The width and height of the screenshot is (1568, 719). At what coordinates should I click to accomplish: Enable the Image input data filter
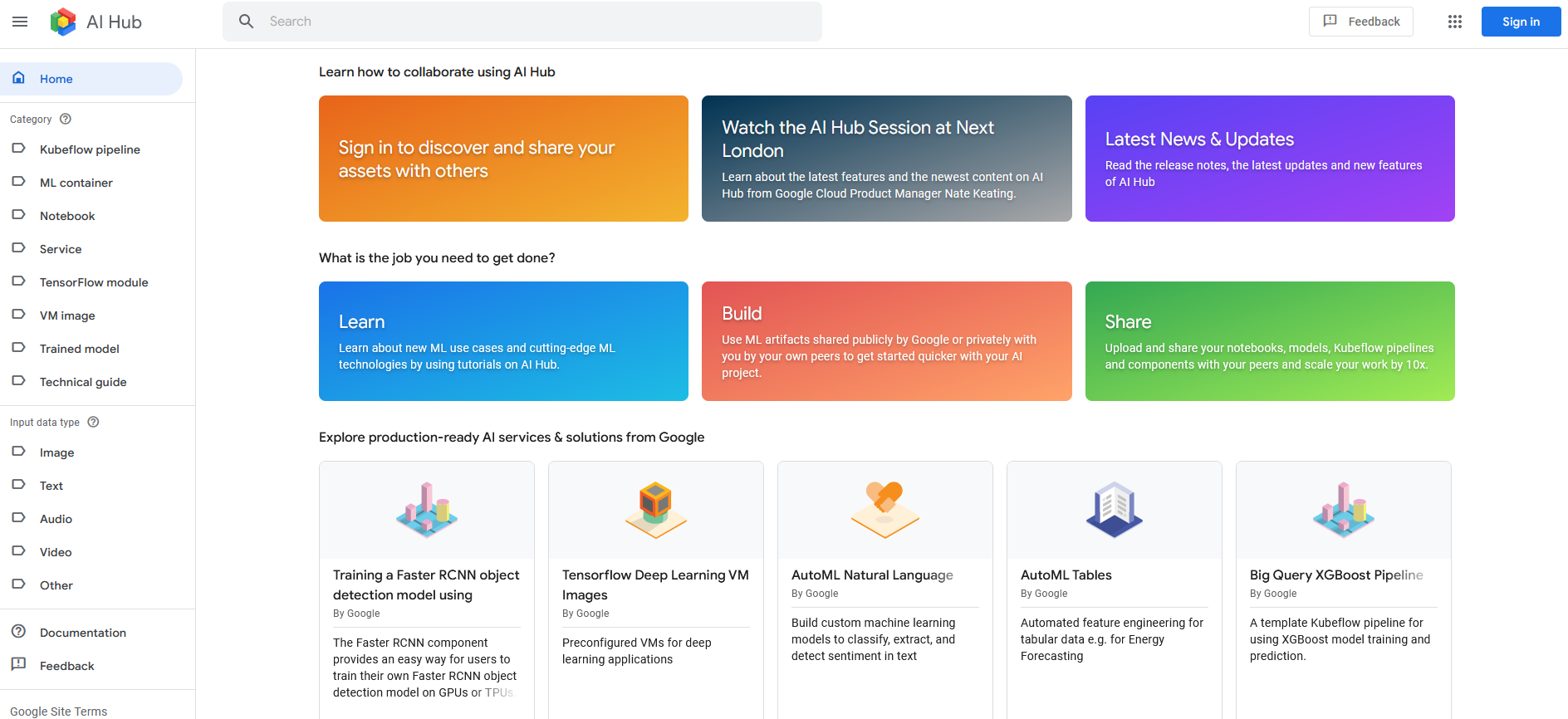56,452
